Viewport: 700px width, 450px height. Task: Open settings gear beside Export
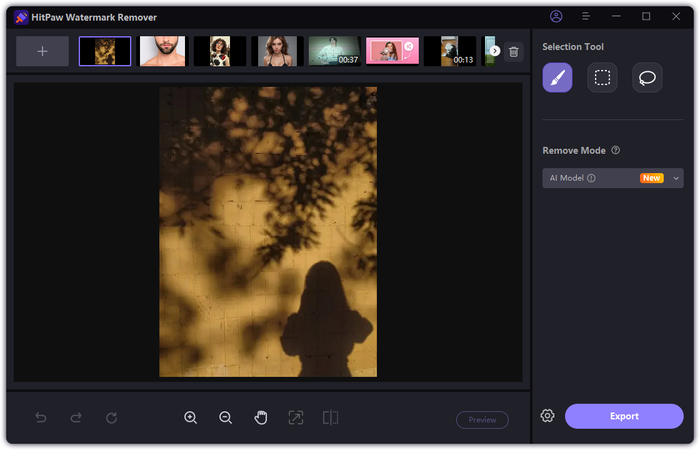[547, 416]
